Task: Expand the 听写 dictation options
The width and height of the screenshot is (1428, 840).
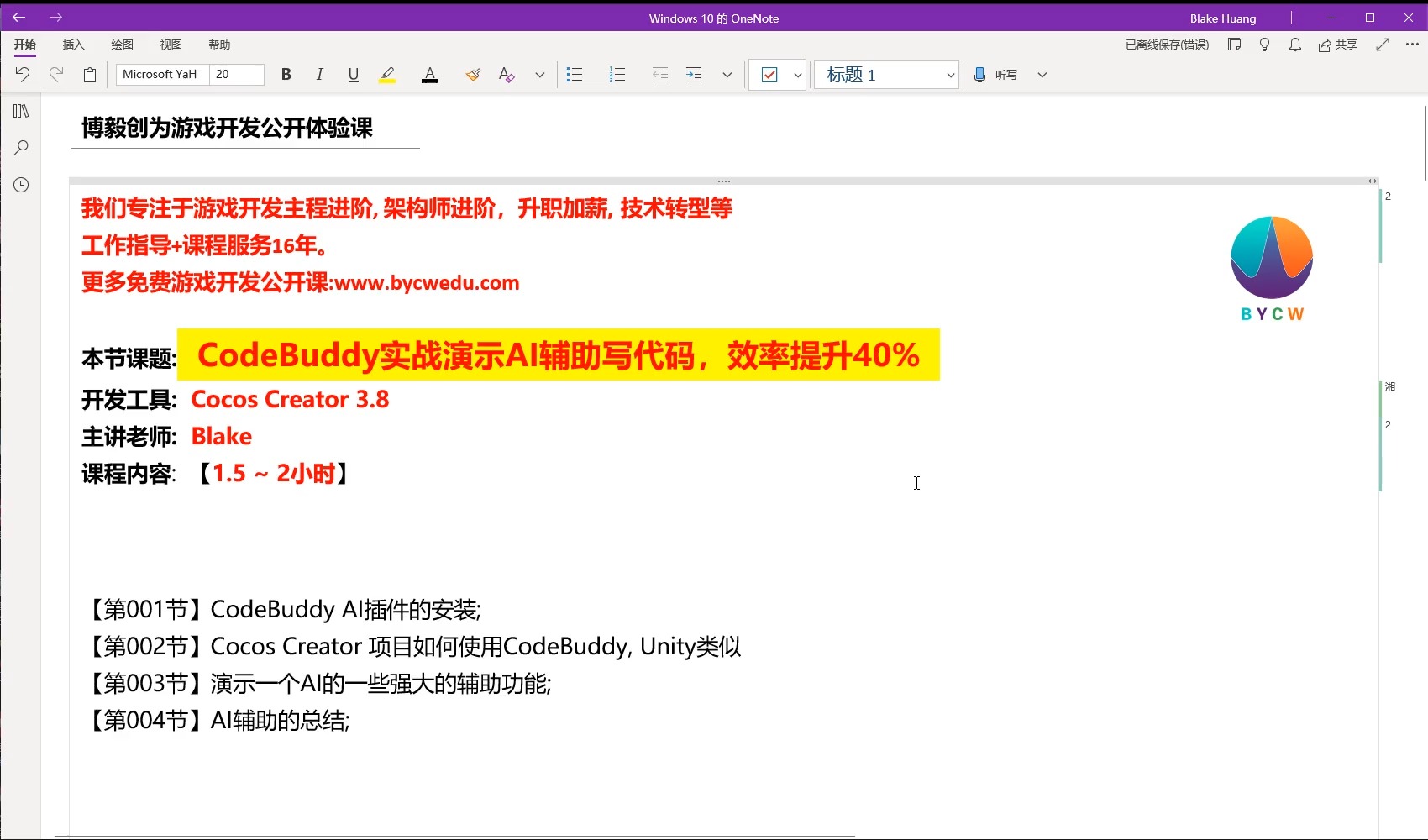Action: (x=1042, y=75)
